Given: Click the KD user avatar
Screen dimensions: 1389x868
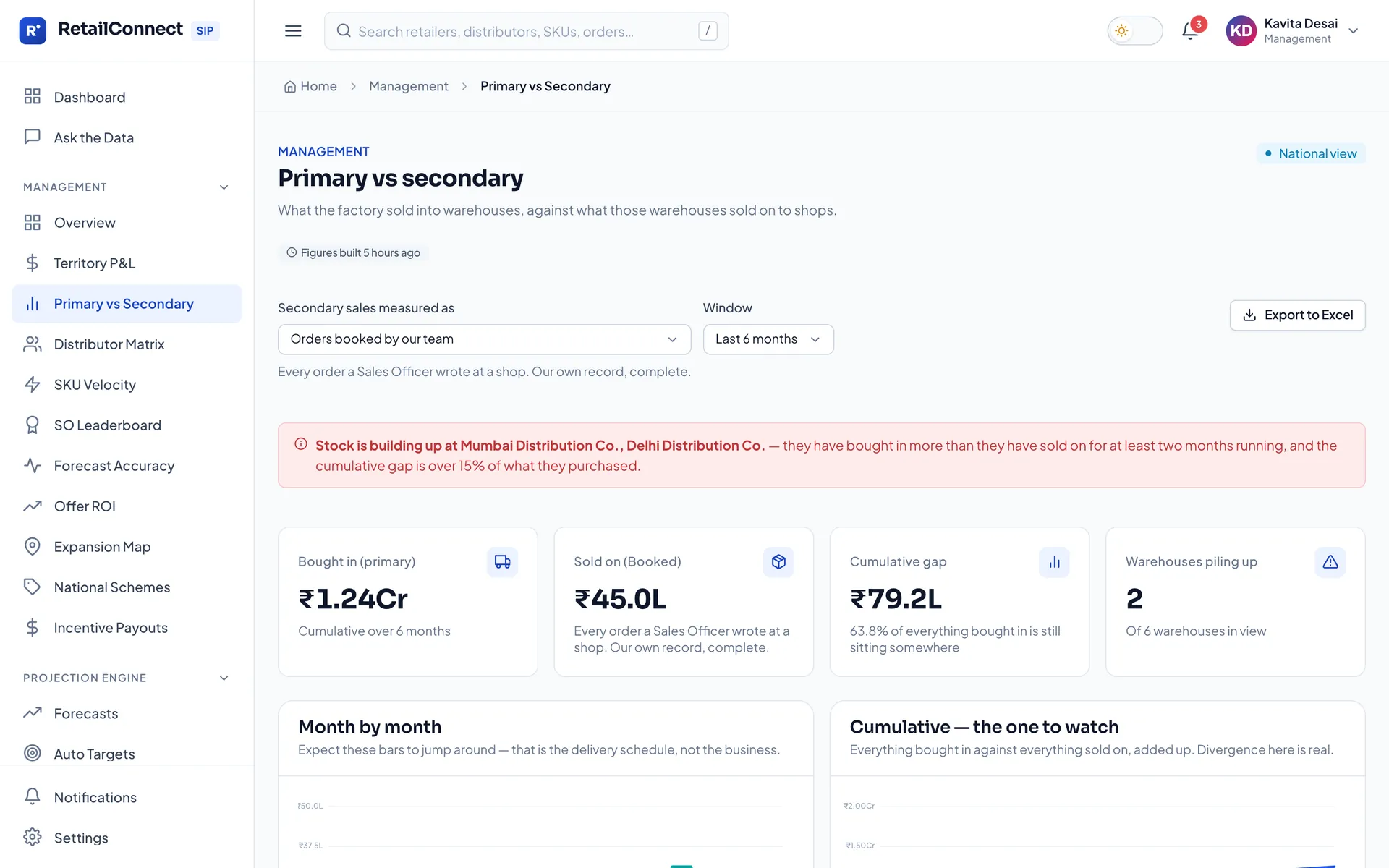Looking at the screenshot, I should click(1241, 30).
